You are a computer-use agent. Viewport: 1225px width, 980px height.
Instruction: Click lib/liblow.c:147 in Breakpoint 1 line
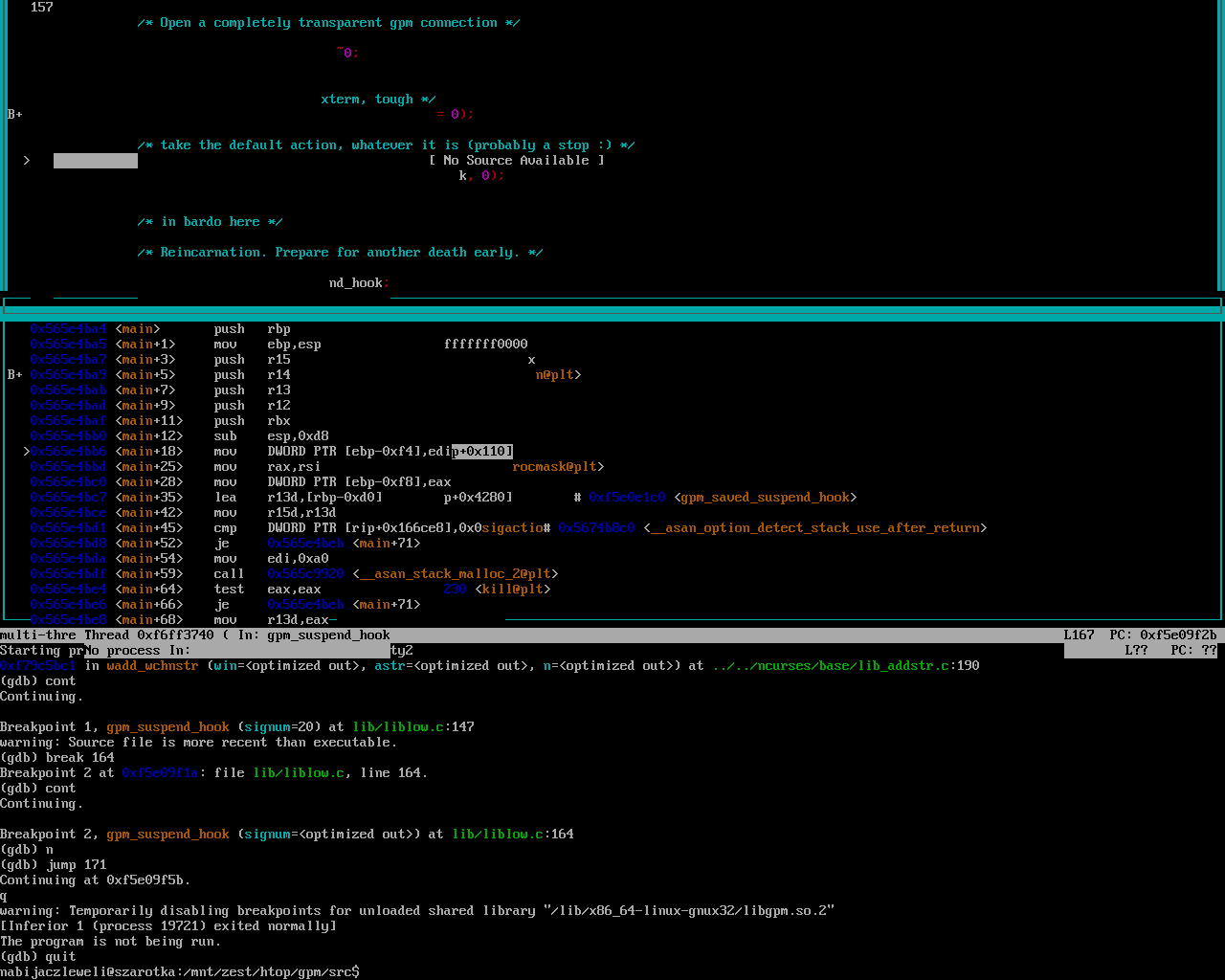pos(413,727)
